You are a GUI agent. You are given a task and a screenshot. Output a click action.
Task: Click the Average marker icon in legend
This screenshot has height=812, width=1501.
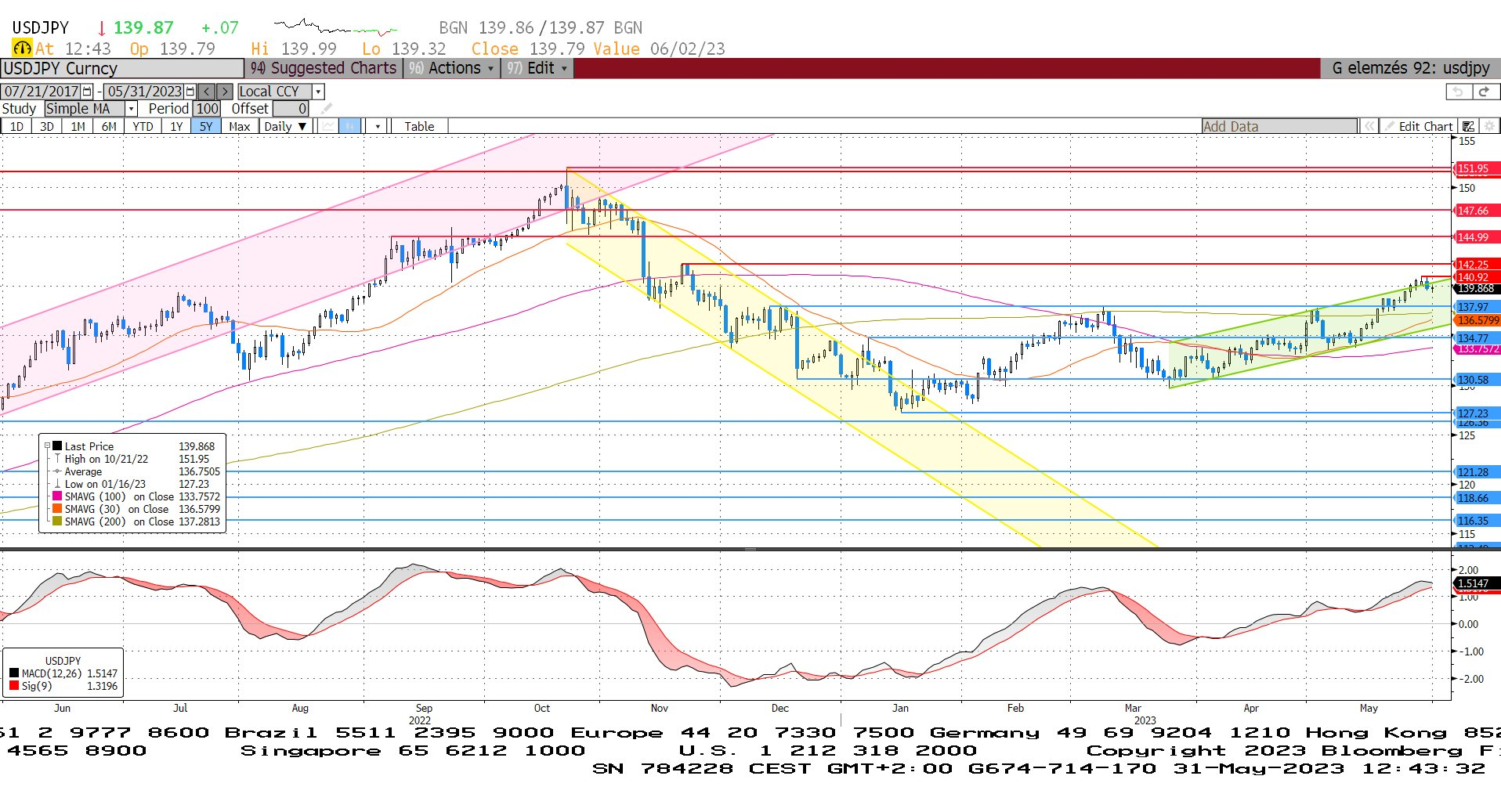[57, 471]
